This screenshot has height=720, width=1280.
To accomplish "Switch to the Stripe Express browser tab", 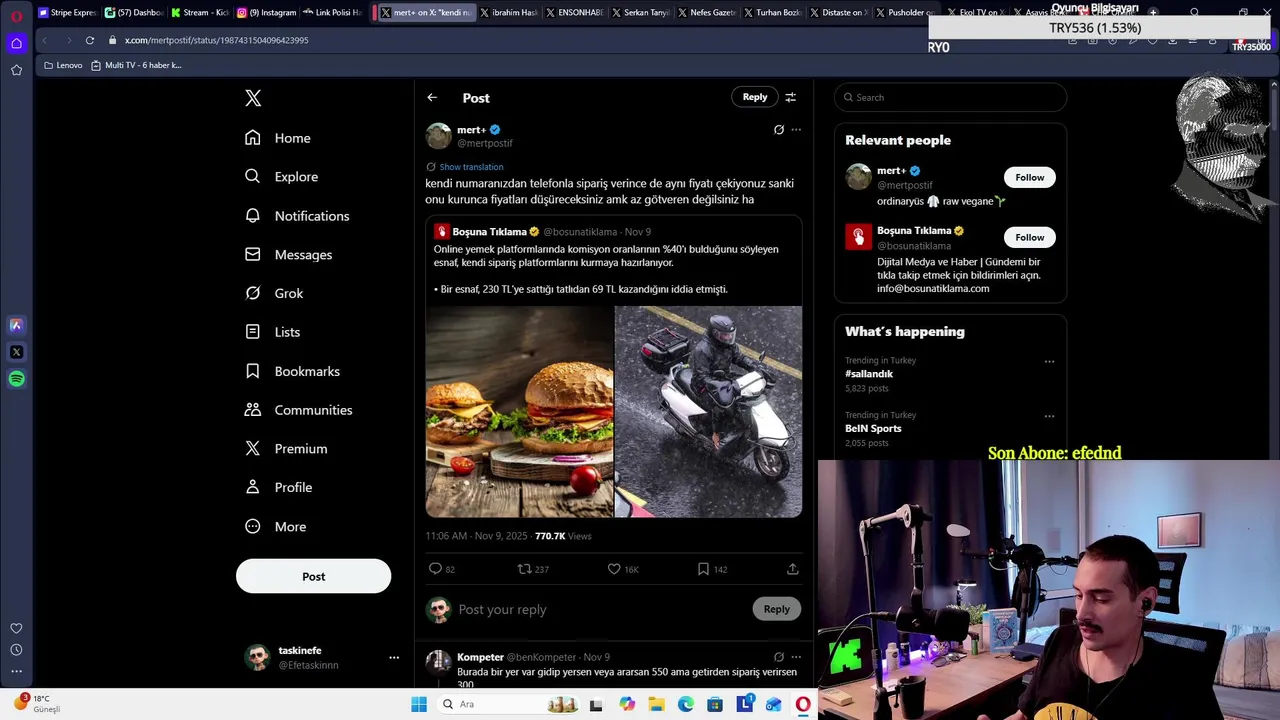I will (67, 13).
